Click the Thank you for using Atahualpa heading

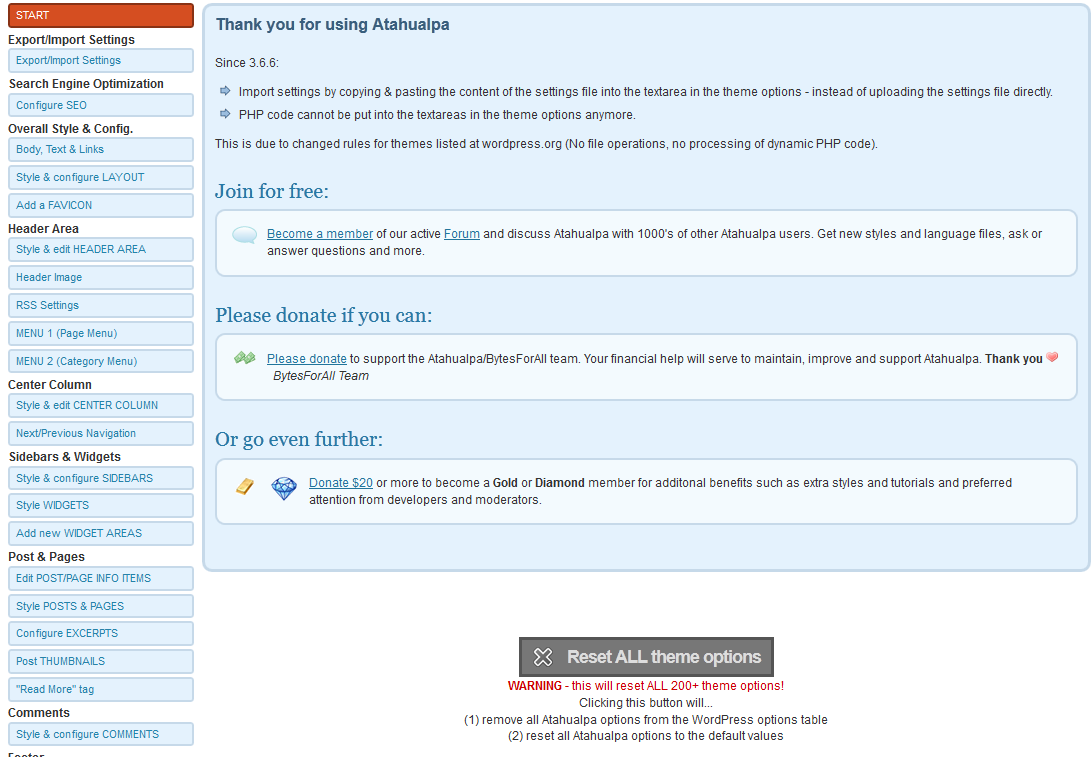[x=332, y=24]
